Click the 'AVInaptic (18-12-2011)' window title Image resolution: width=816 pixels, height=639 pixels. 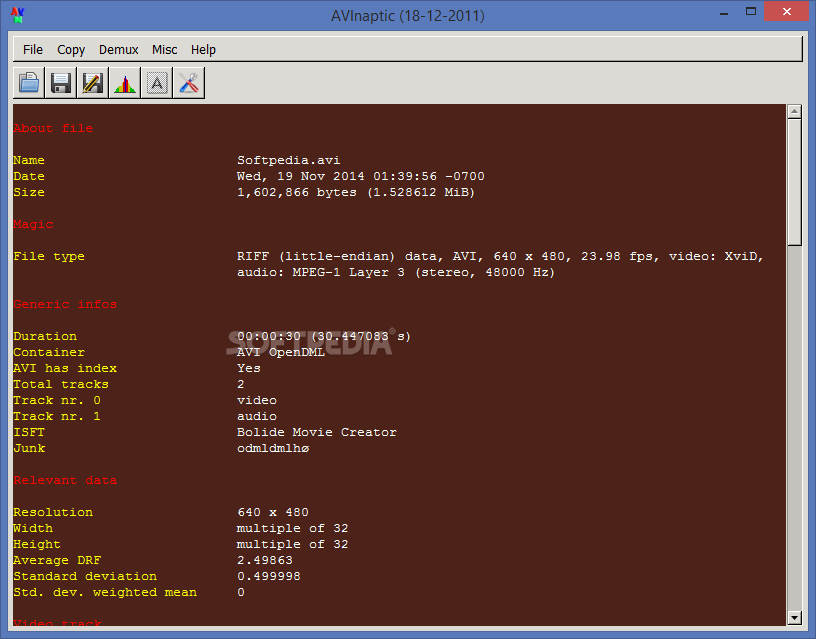coord(407,16)
